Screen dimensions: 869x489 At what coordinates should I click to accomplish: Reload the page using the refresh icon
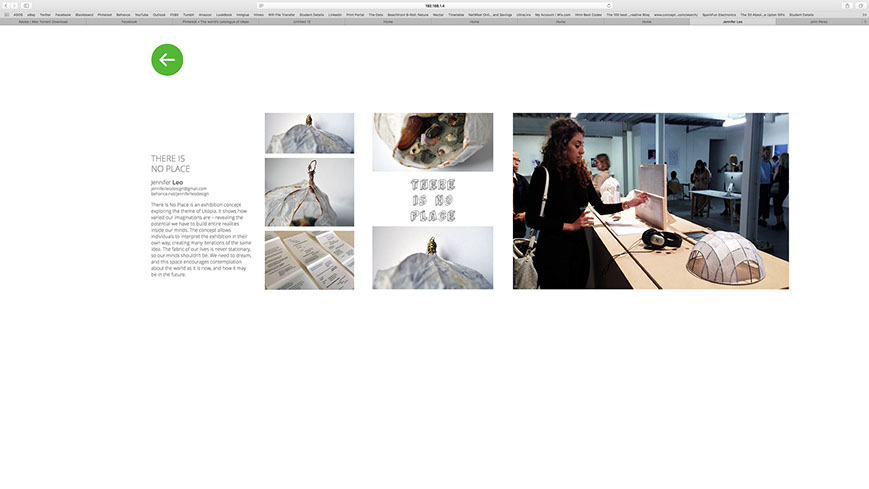[608, 5]
